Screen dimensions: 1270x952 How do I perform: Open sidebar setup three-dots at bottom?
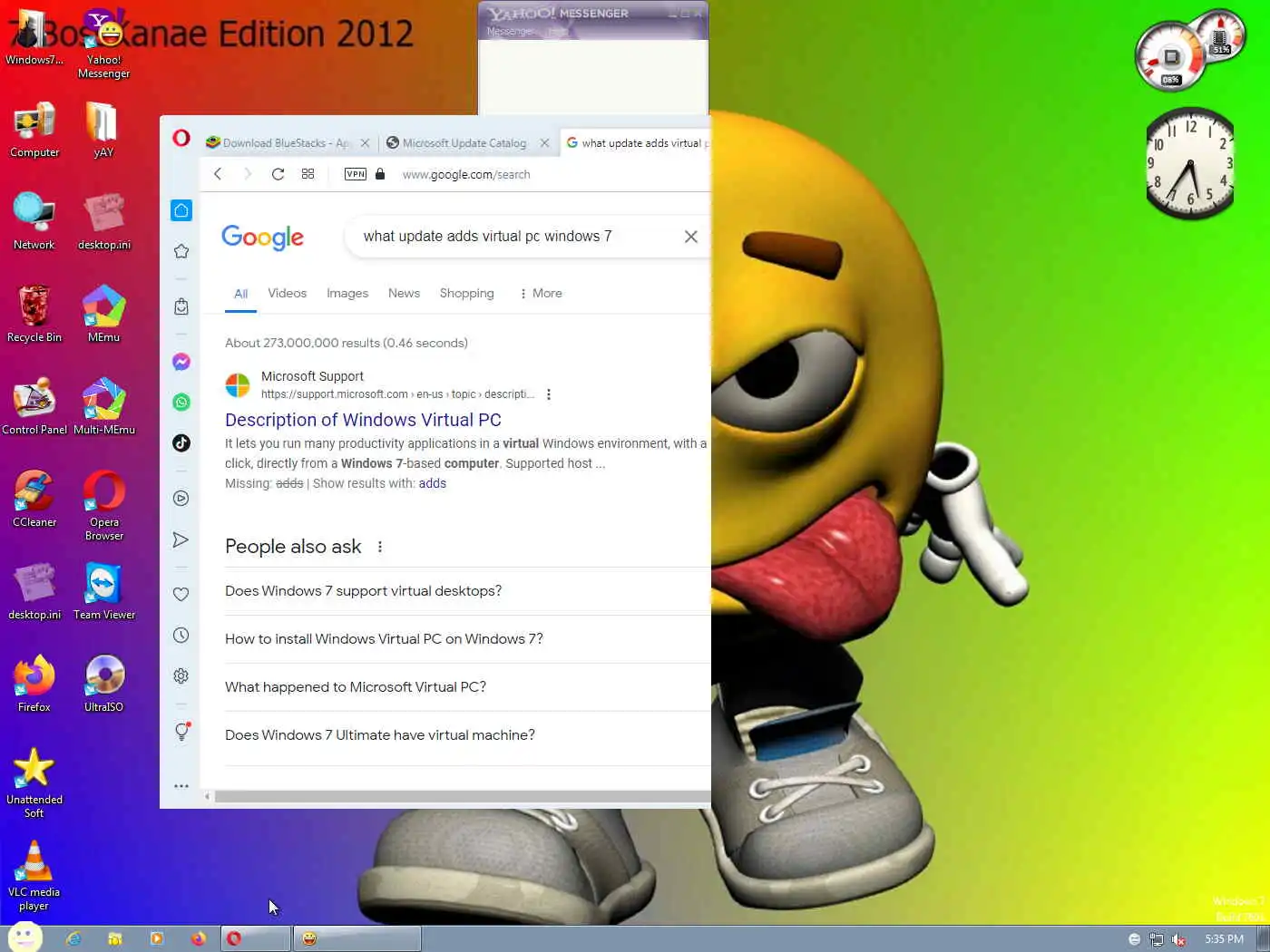coord(181,786)
